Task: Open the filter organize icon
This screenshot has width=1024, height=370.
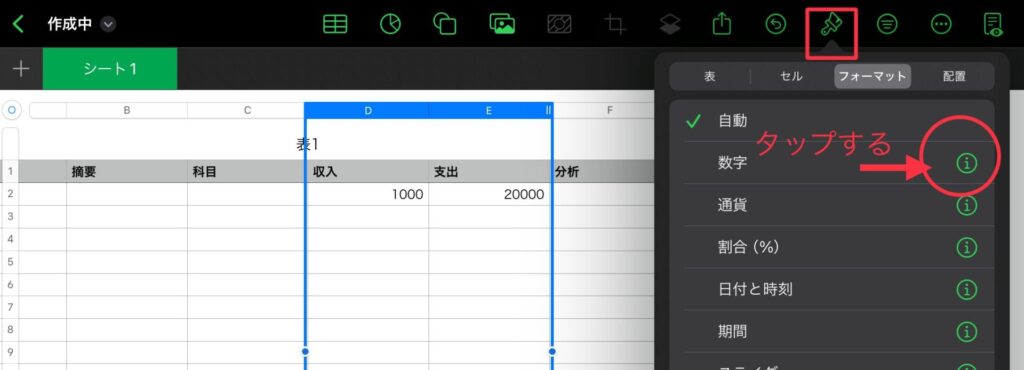Action: [x=886, y=24]
